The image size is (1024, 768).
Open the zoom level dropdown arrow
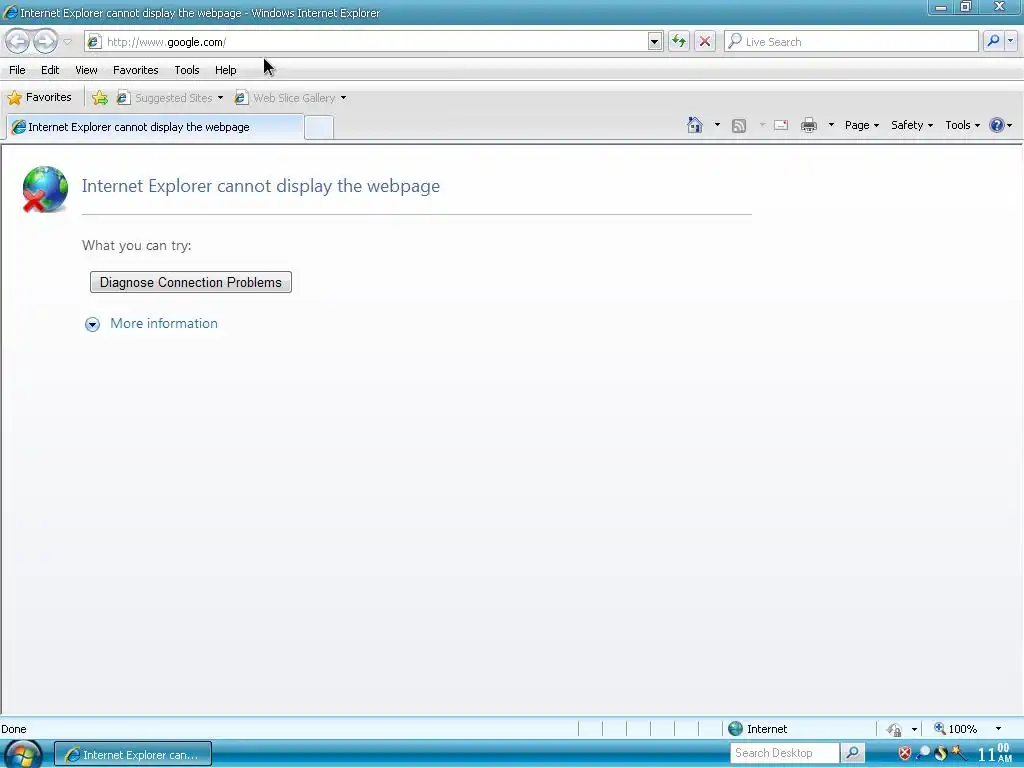pyautogui.click(x=998, y=729)
